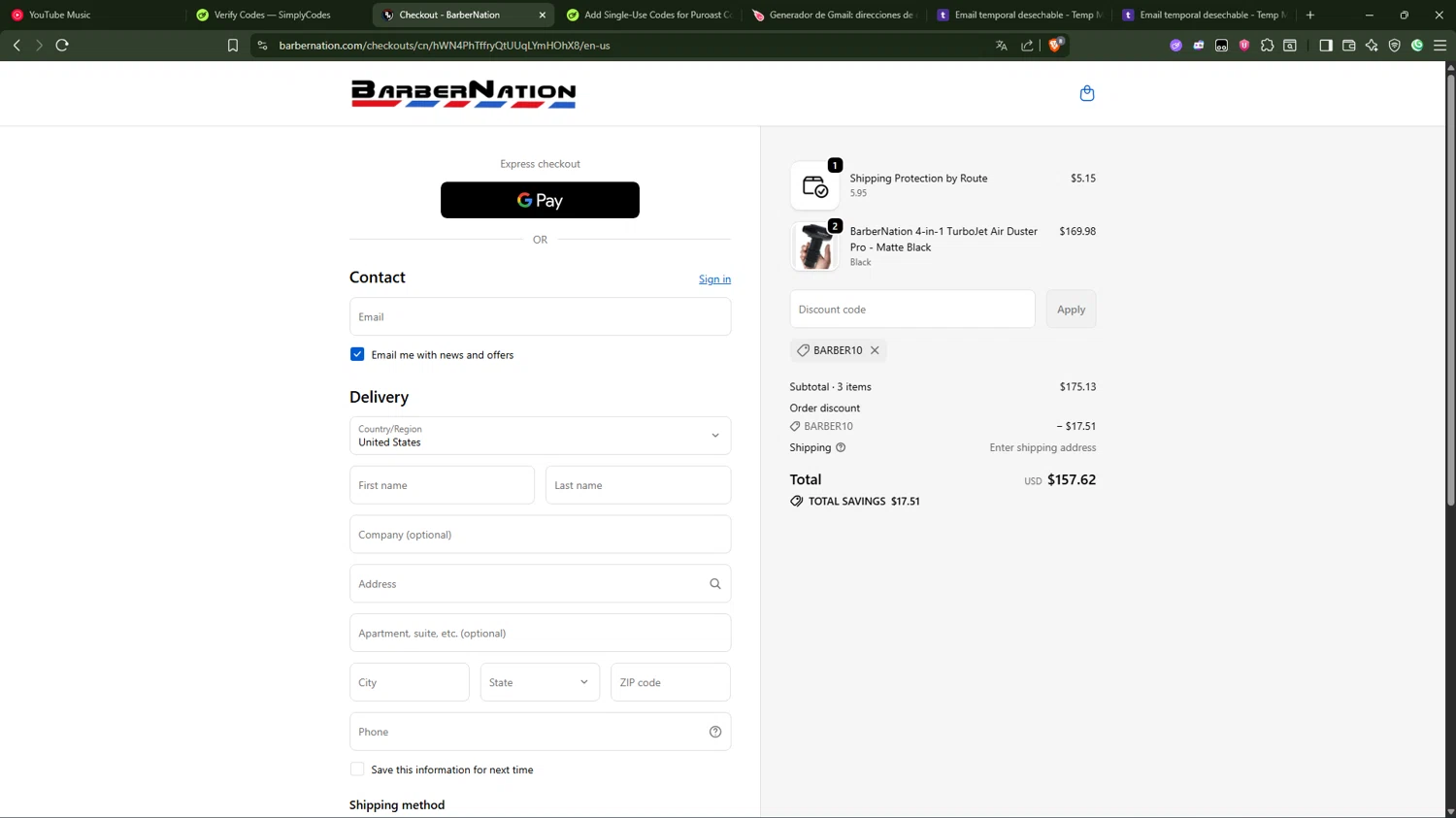The height and width of the screenshot is (818, 1456).
Task: Click the City field
Action: coord(410,682)
